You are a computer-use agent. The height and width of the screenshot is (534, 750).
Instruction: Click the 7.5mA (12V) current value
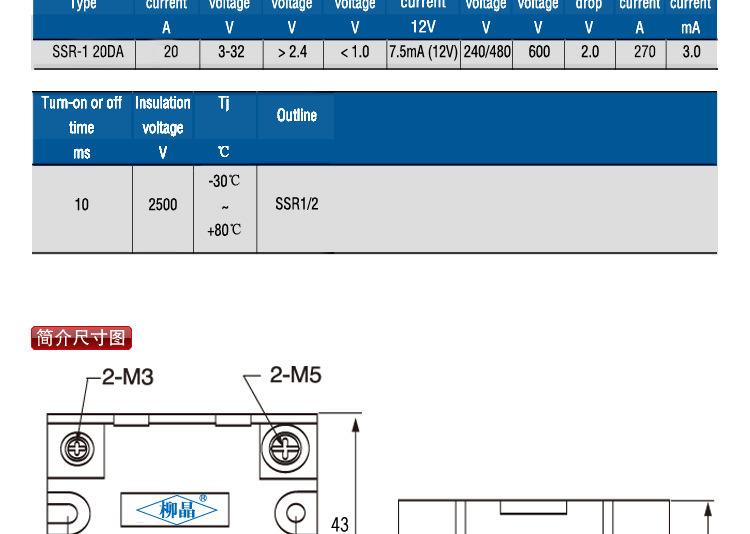point(423,51)
